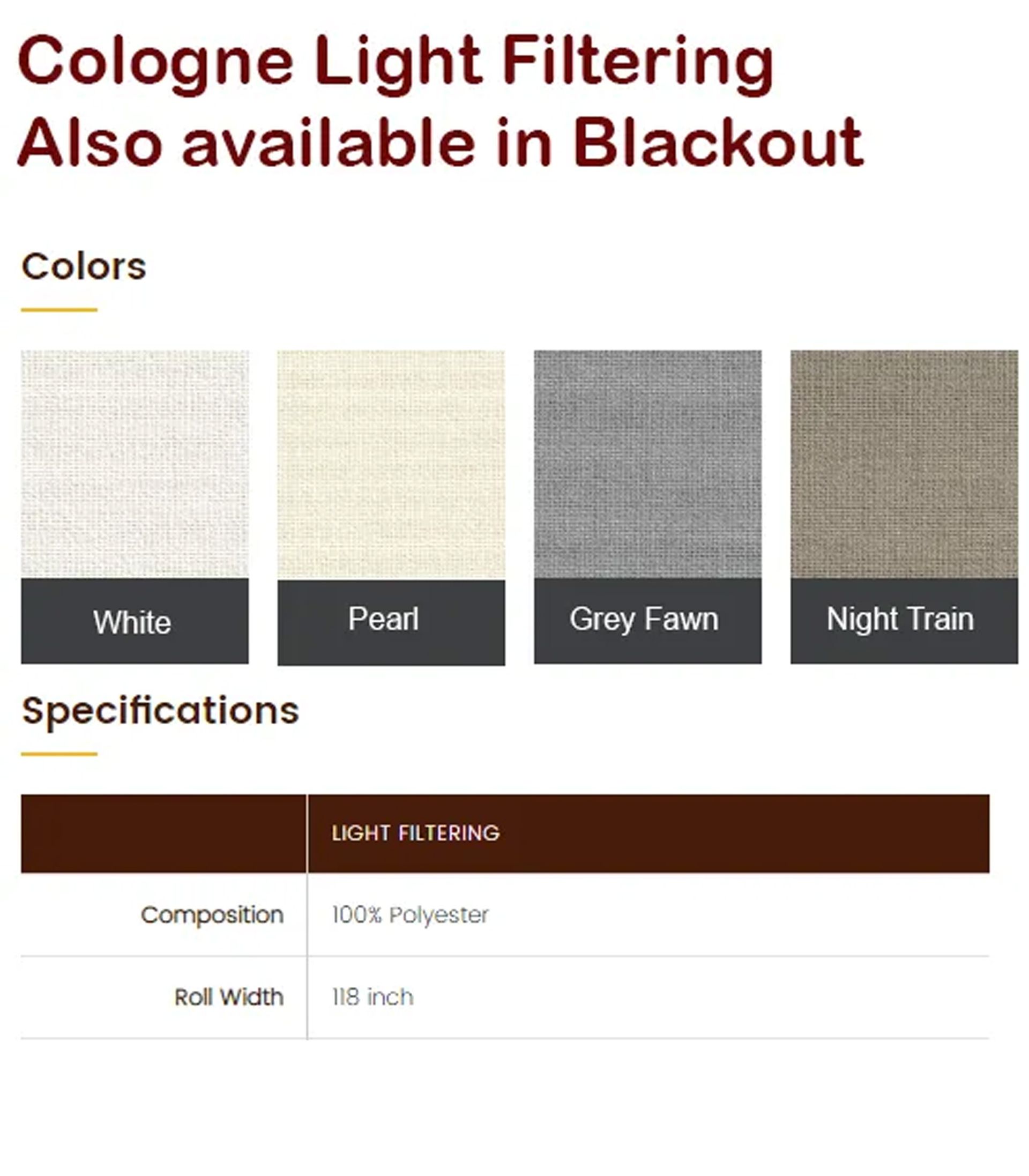1029x1176 pixels.
Task: Click the Composition row label
Action: pyautogui.click(x=212, y=915)
